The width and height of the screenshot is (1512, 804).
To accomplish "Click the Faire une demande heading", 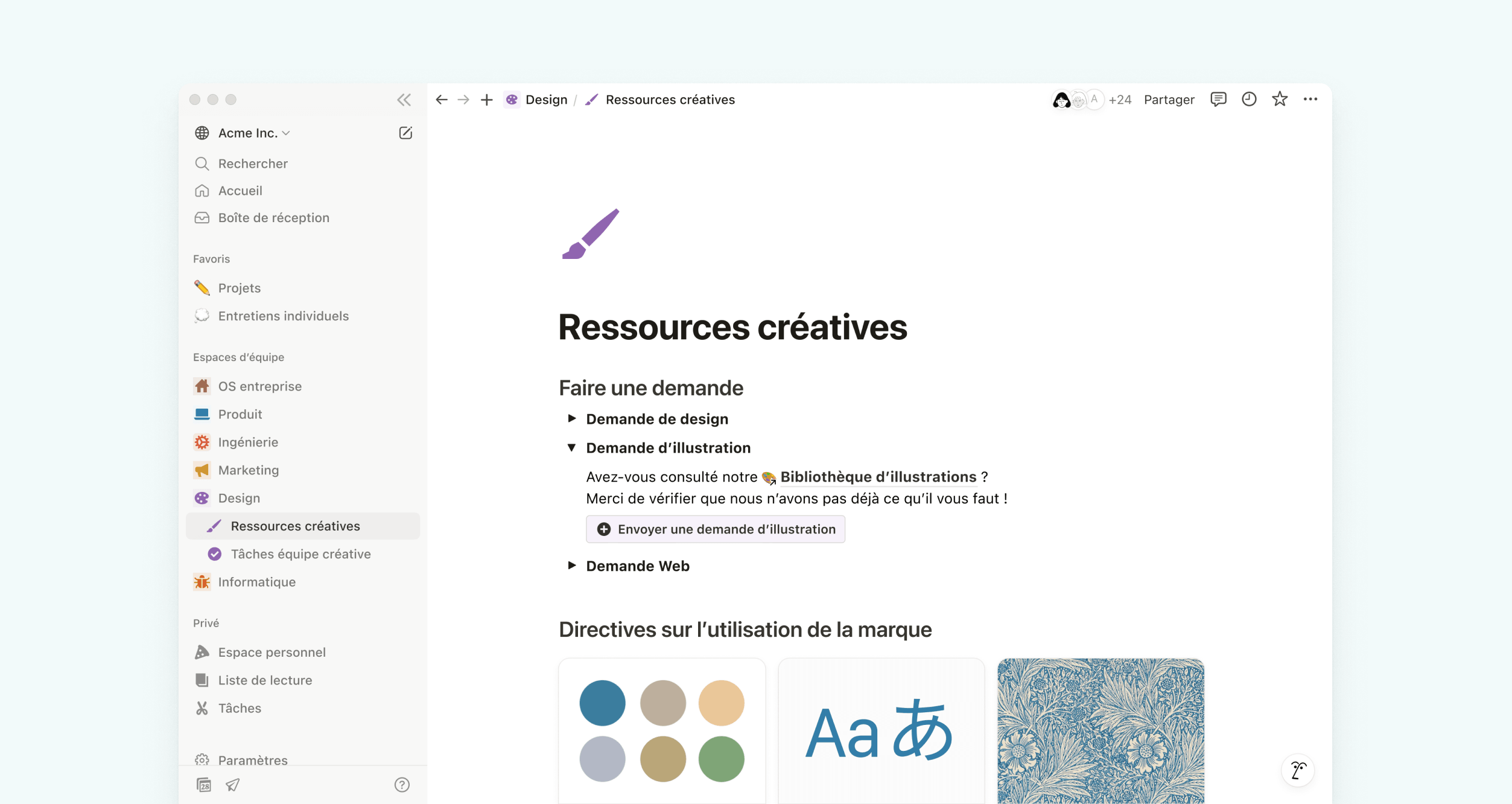I will [x=651, y=388].
